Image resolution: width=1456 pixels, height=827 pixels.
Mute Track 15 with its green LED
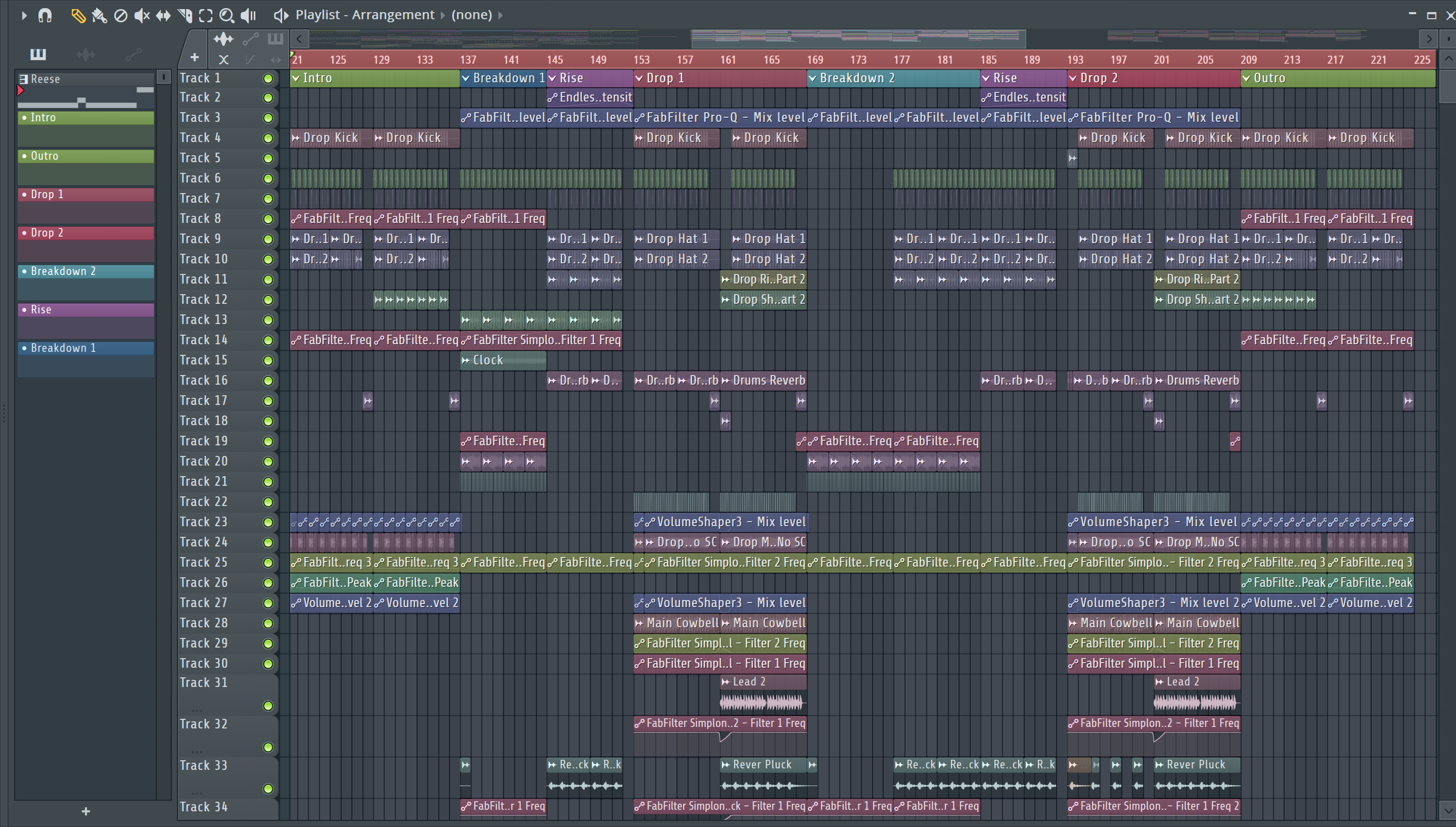click(268, 361)
